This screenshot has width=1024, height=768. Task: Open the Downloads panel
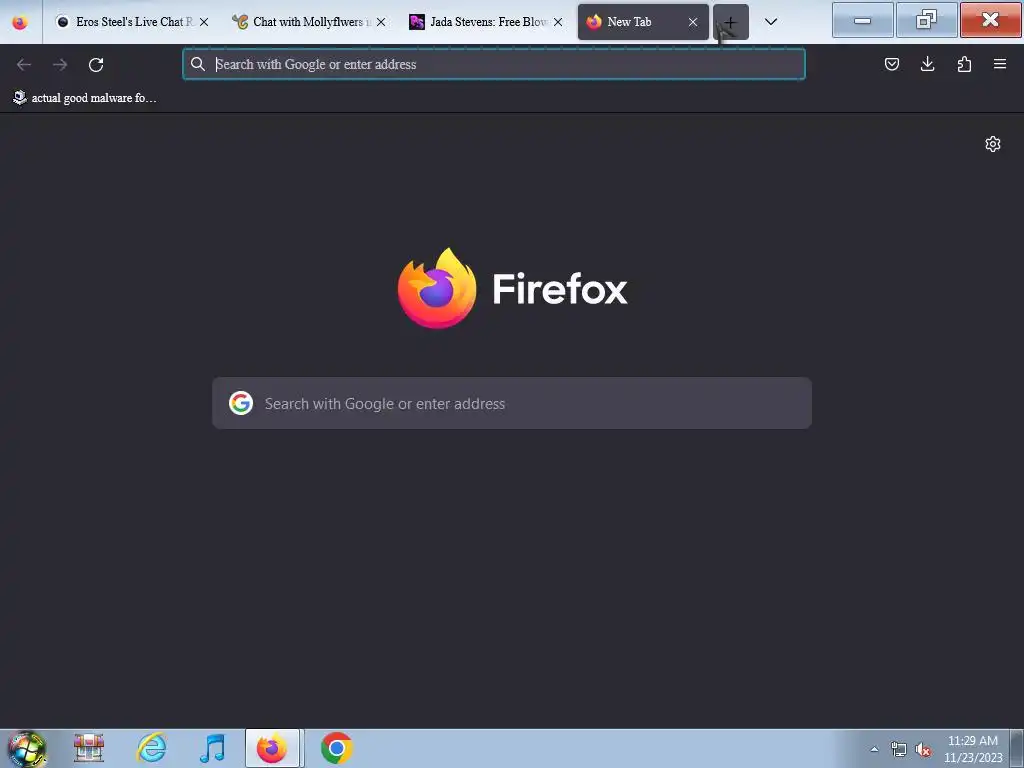click(x=927, y=64)
